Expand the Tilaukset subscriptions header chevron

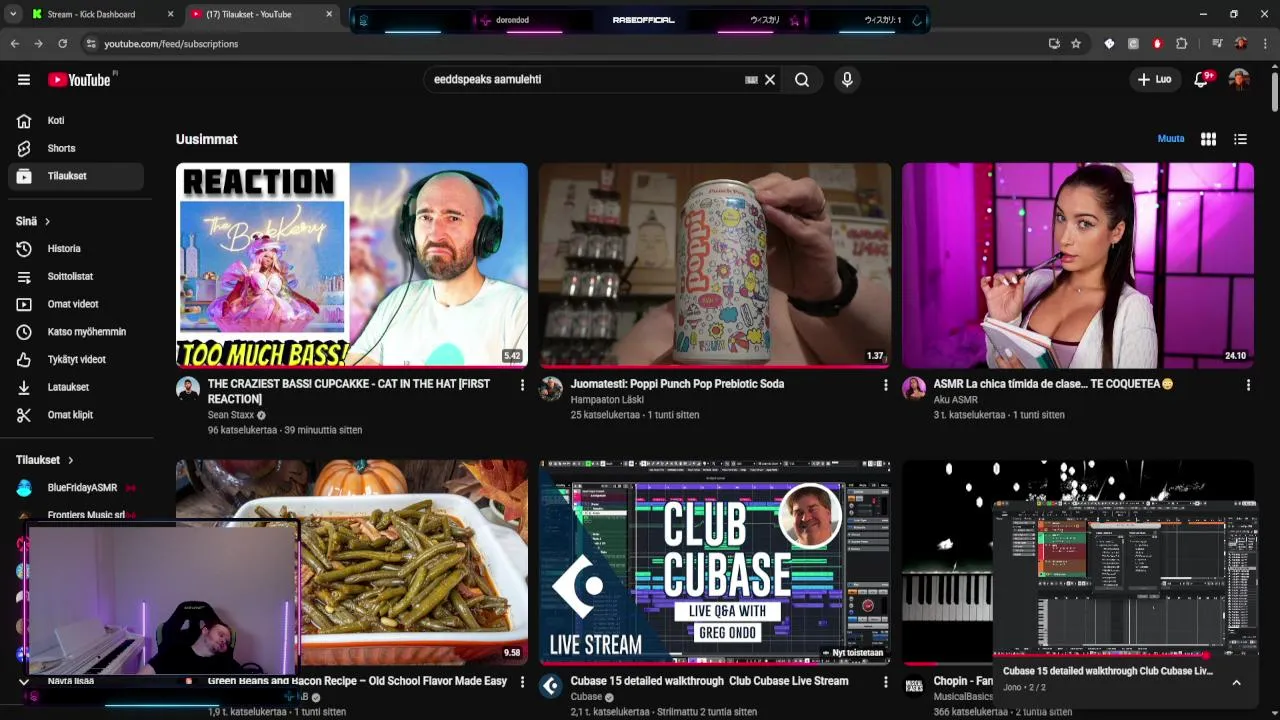pos(70,460)
